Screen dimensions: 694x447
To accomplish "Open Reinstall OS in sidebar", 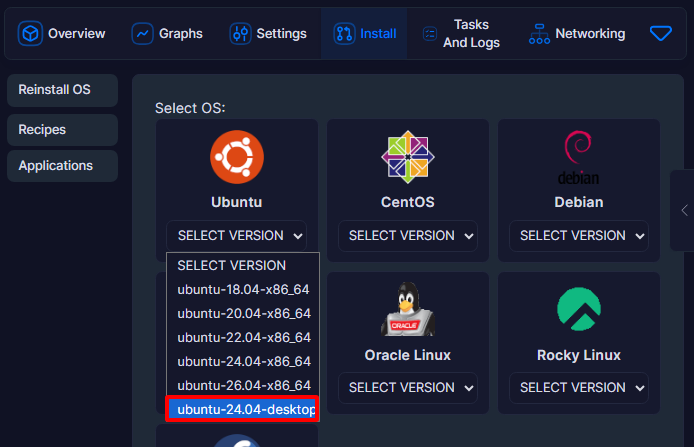I will pos(62,90).
